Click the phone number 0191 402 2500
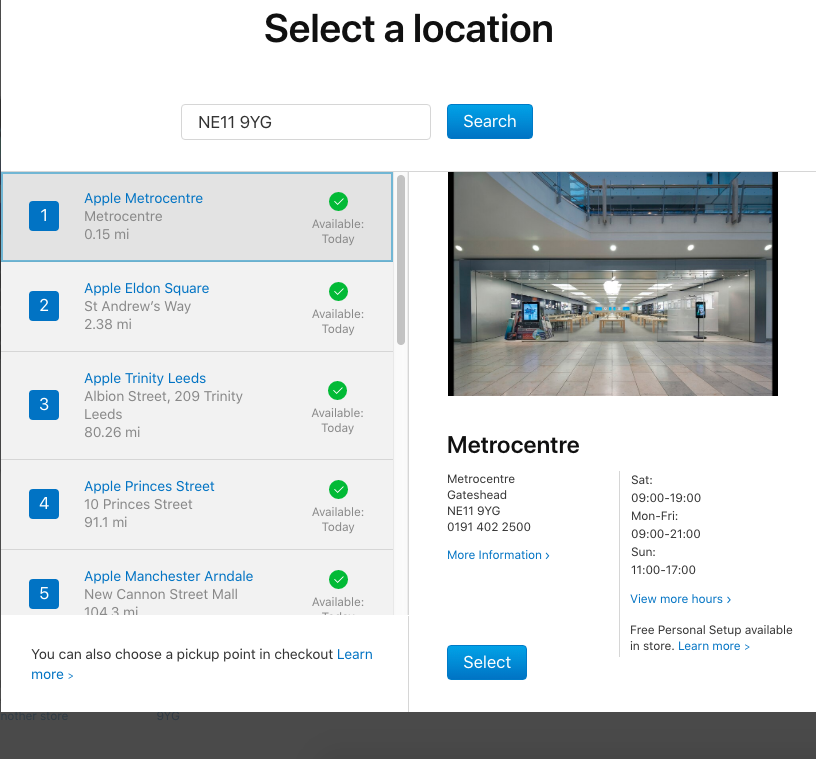Screen dimensions: 816x759 [489, 527]
